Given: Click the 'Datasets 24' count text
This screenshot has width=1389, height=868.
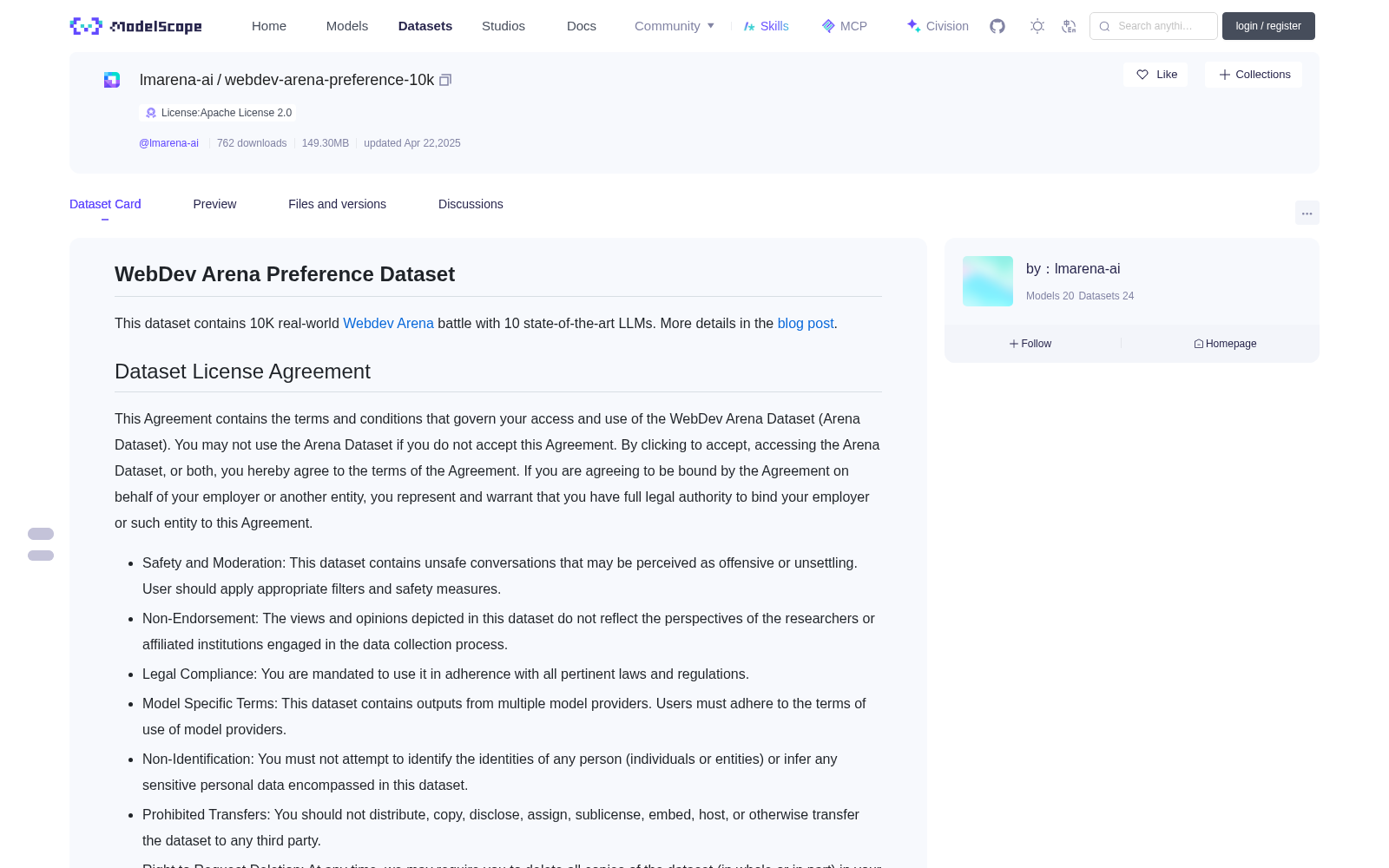Looking at the screenshot, I should point(1106,296).
